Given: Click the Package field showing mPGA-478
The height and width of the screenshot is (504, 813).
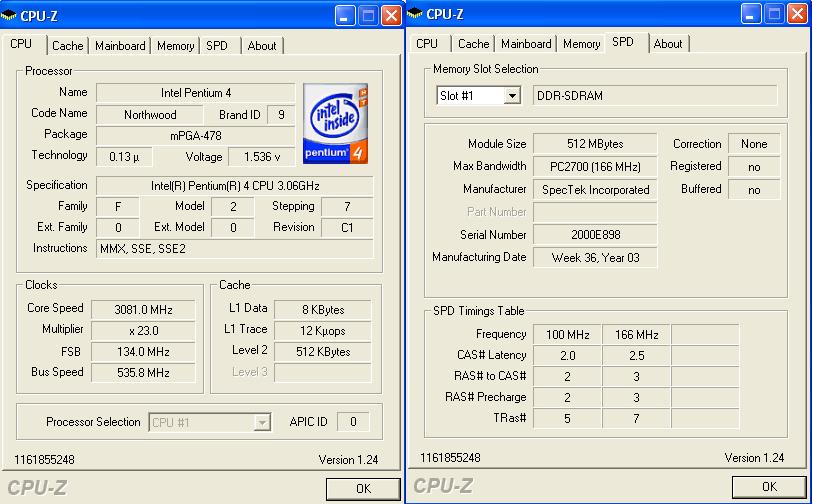Looking at the screenshot, I should click(196, 136).
